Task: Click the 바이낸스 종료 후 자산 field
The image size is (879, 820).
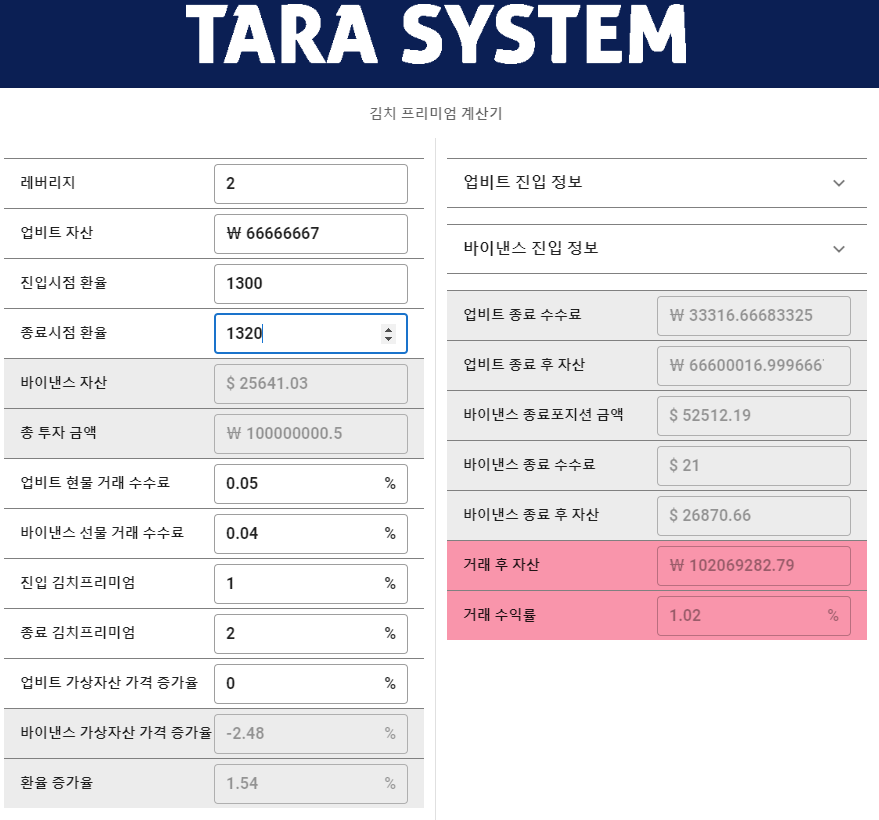Action: click(x=753, y=516)
